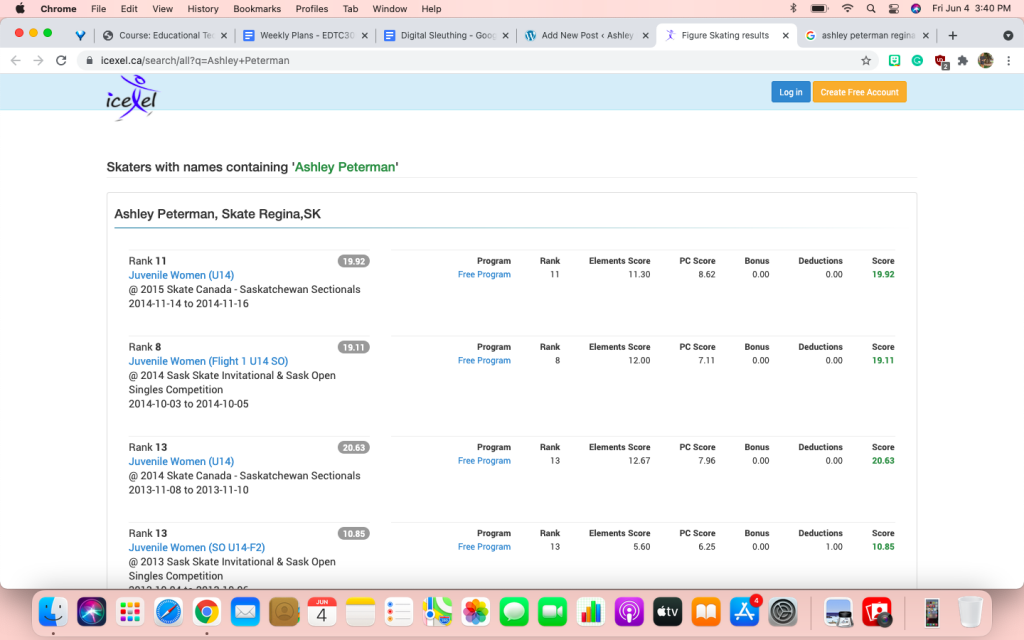
Task: Open the Mail app in the Dock
Action: pyautogui.click(x=246, y=612)
